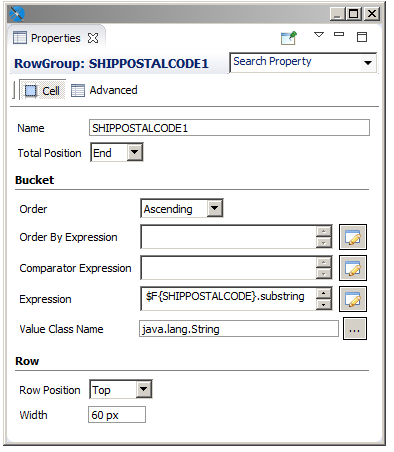Click the Order By Expression label
Screen dimensions: 394x452
pyautogui.click(x=68, y=237)
